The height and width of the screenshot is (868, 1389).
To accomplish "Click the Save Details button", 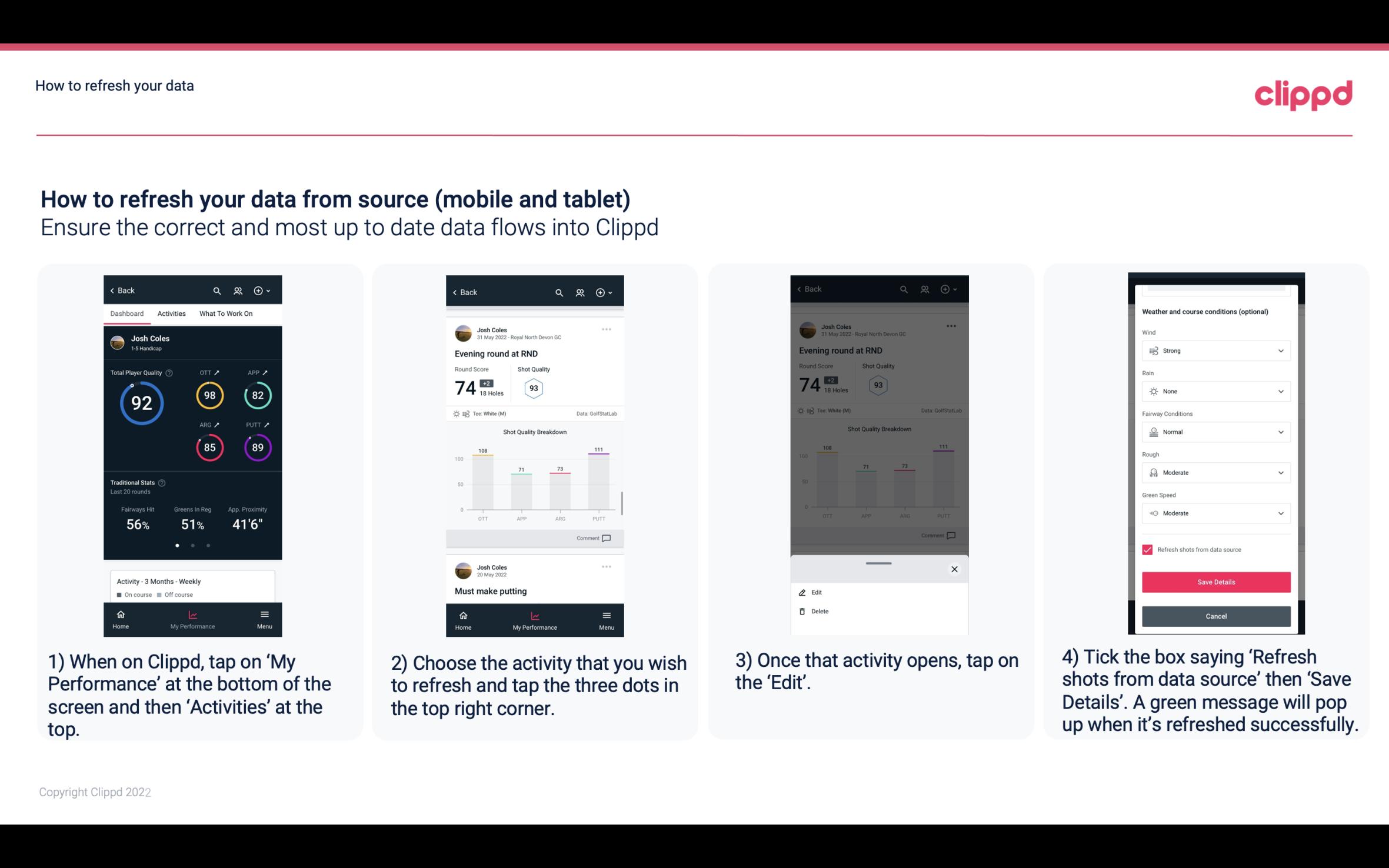I will pyautogui.click(x=1216, y=582).
